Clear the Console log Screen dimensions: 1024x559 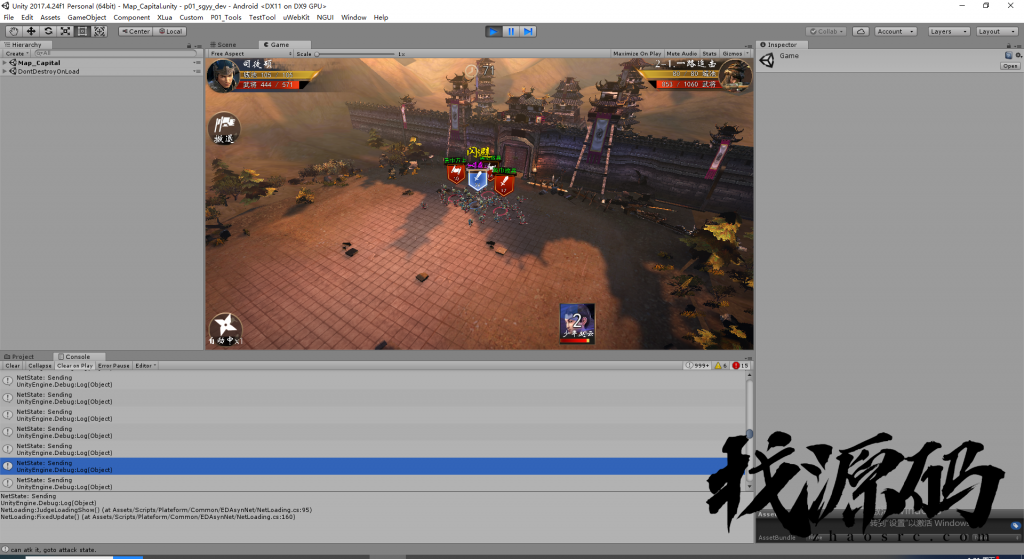pos(12,366)
